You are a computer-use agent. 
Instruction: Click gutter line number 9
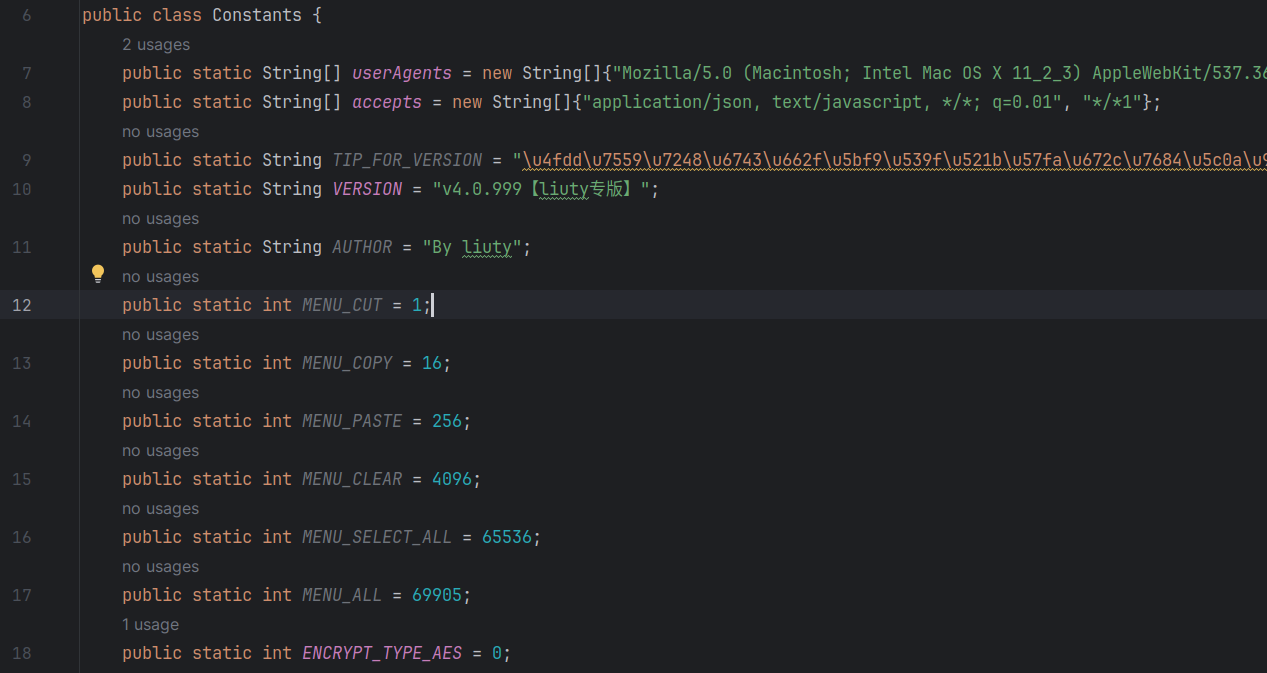tap(26, 161)
